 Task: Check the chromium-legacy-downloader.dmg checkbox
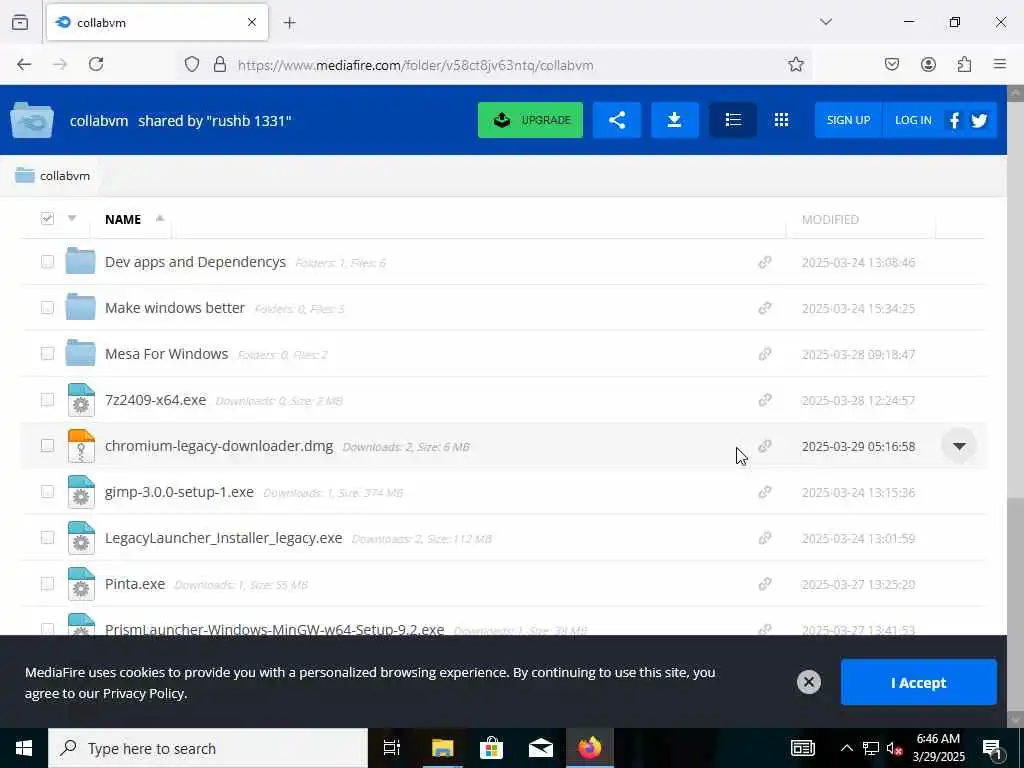[x=47, y=445]
